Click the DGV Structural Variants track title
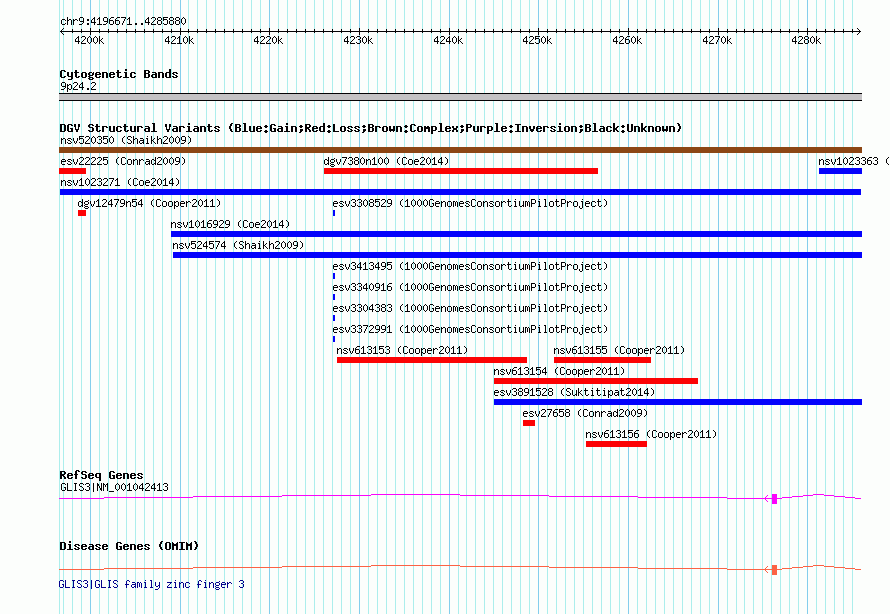This screenshot has height=614, width=890. (370, 128)
